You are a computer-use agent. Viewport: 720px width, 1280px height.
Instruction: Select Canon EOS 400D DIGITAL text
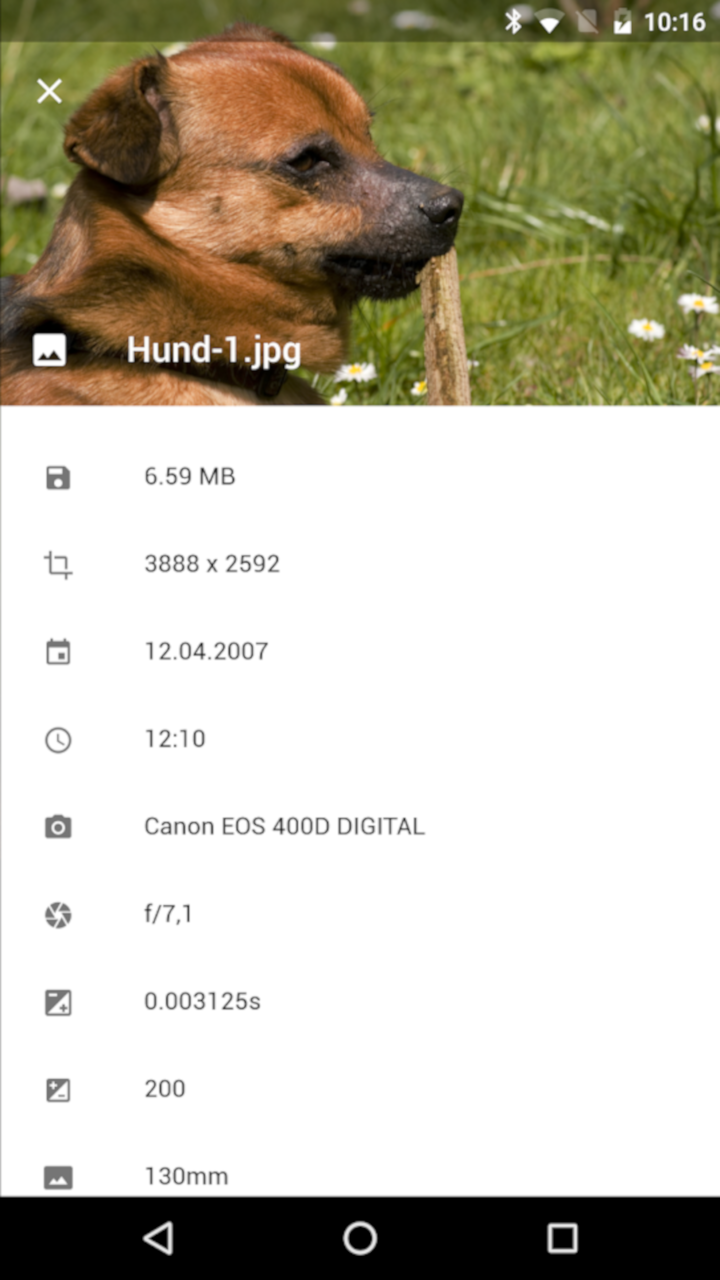pos(284,827)
